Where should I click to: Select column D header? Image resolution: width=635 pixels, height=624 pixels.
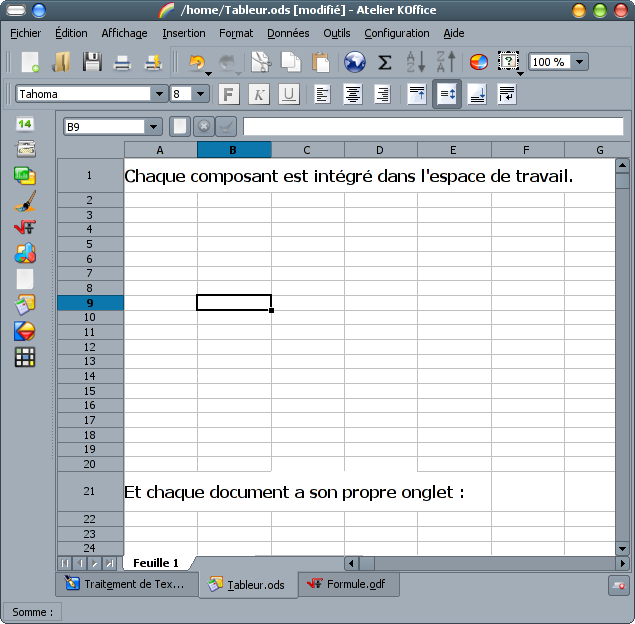coord(380,150)
